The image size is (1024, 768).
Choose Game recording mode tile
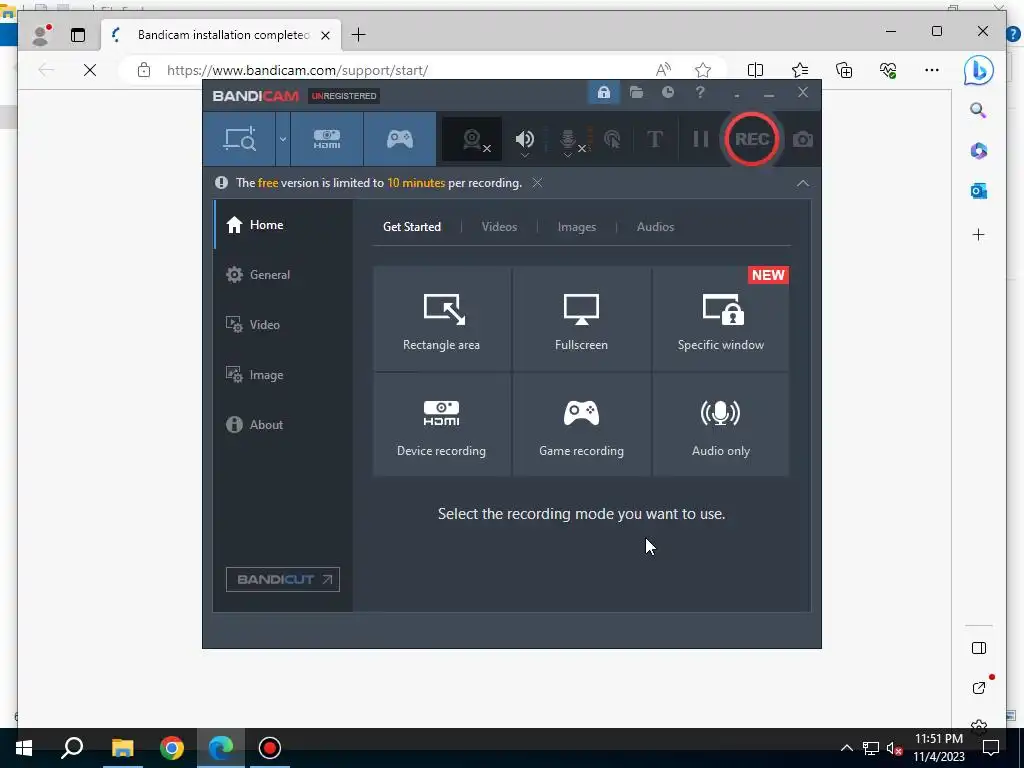point(581,424)
